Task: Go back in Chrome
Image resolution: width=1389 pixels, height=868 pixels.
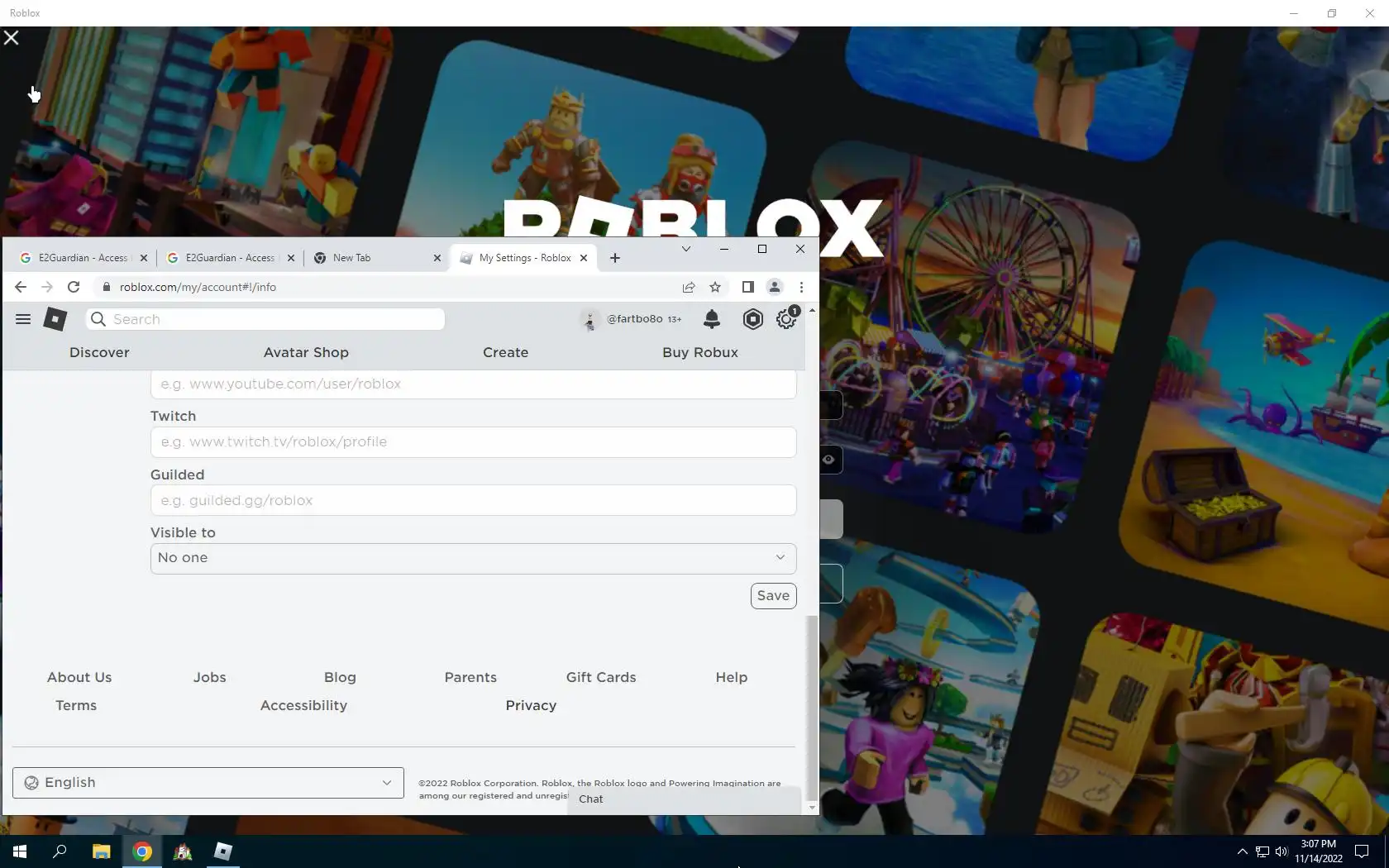Action: pos(21,287)
